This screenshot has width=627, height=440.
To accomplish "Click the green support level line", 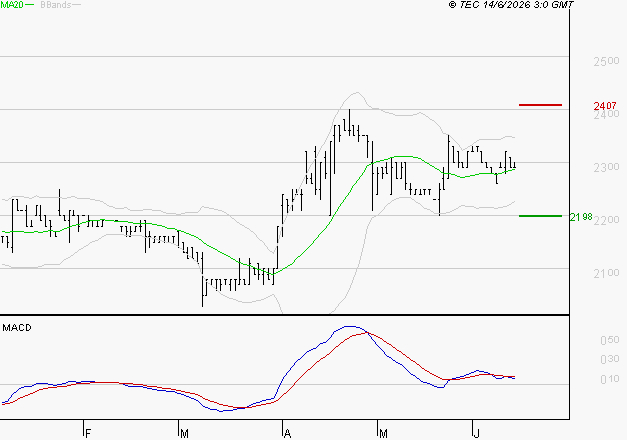I will coord(540,216).
